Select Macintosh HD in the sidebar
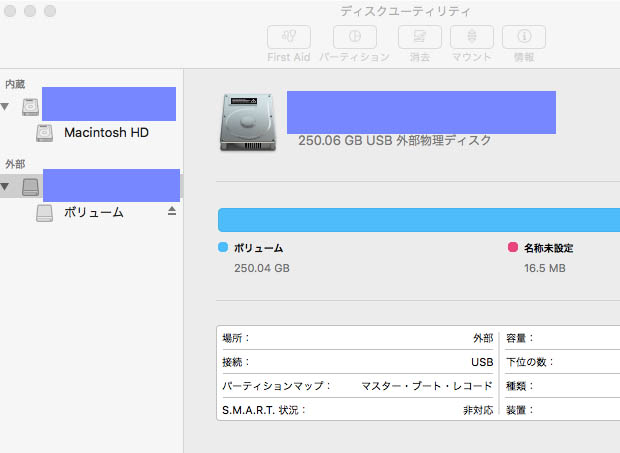620x453 pixels. [105, 132]
